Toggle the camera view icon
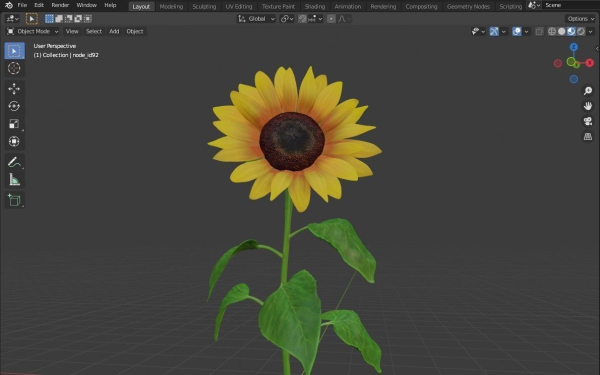 pyautogui.click(x=588, y=121)
